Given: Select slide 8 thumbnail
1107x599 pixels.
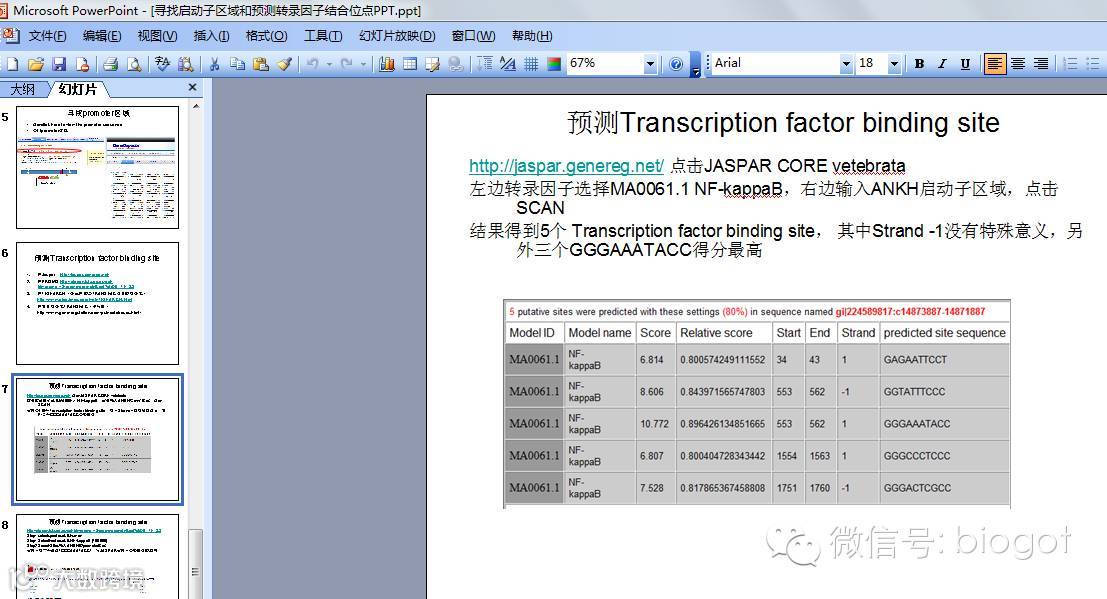Looking at the screenshot, I should coord(97,557).
